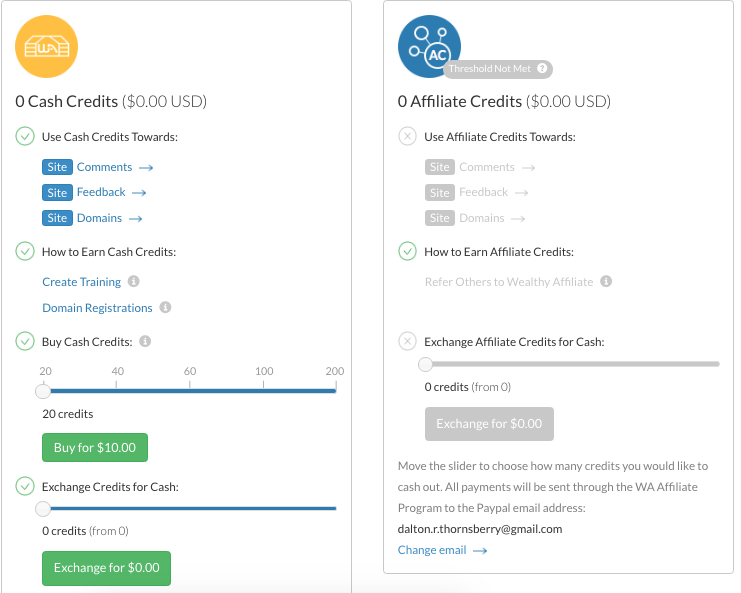This screenshot has height=593, width=741.
Task: Toggle the Use Cash Credits Towards checkmark
Action: [x=25, y=137]
